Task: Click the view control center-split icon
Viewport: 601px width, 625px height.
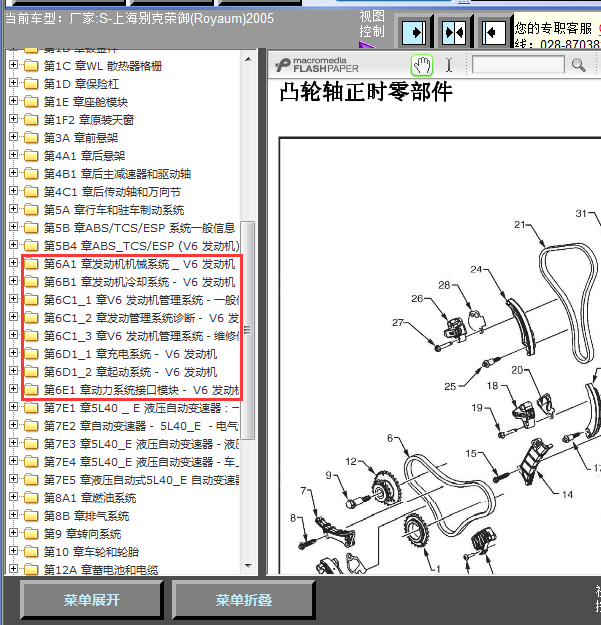Action: pos(454,32)
